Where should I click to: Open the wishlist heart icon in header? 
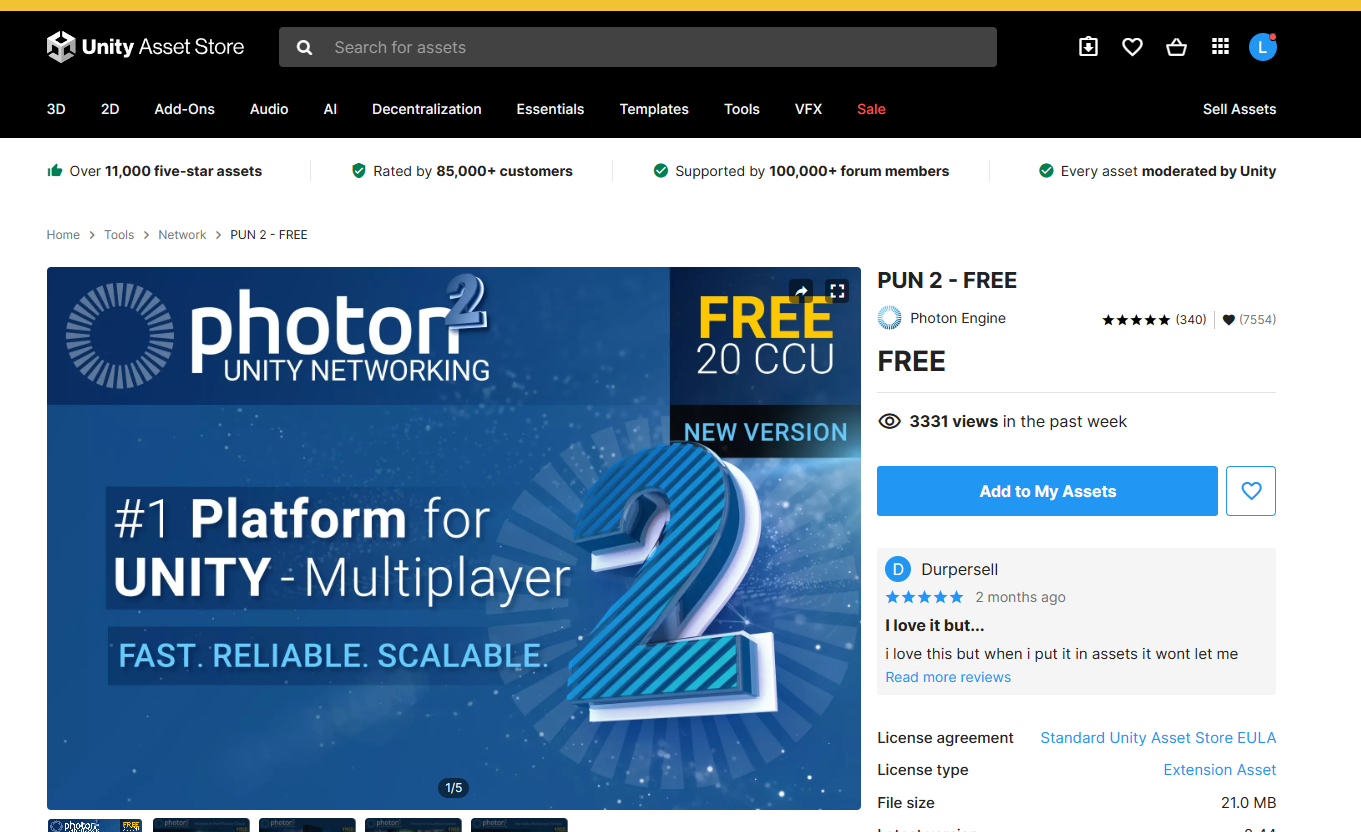point(1132,47)
